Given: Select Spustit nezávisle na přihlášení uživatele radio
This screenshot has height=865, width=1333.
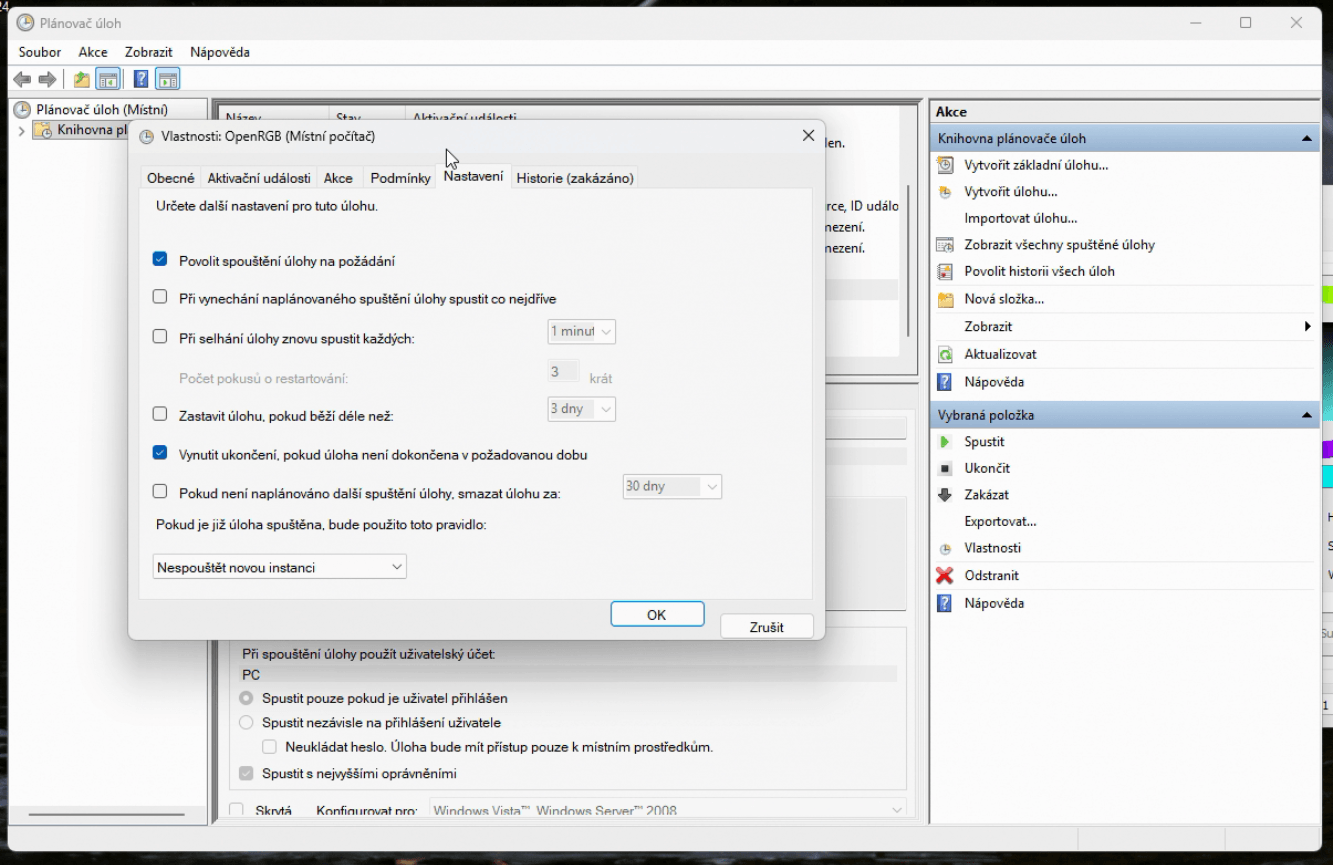Looking at the screenshot, I should click(x=246, y=722).
